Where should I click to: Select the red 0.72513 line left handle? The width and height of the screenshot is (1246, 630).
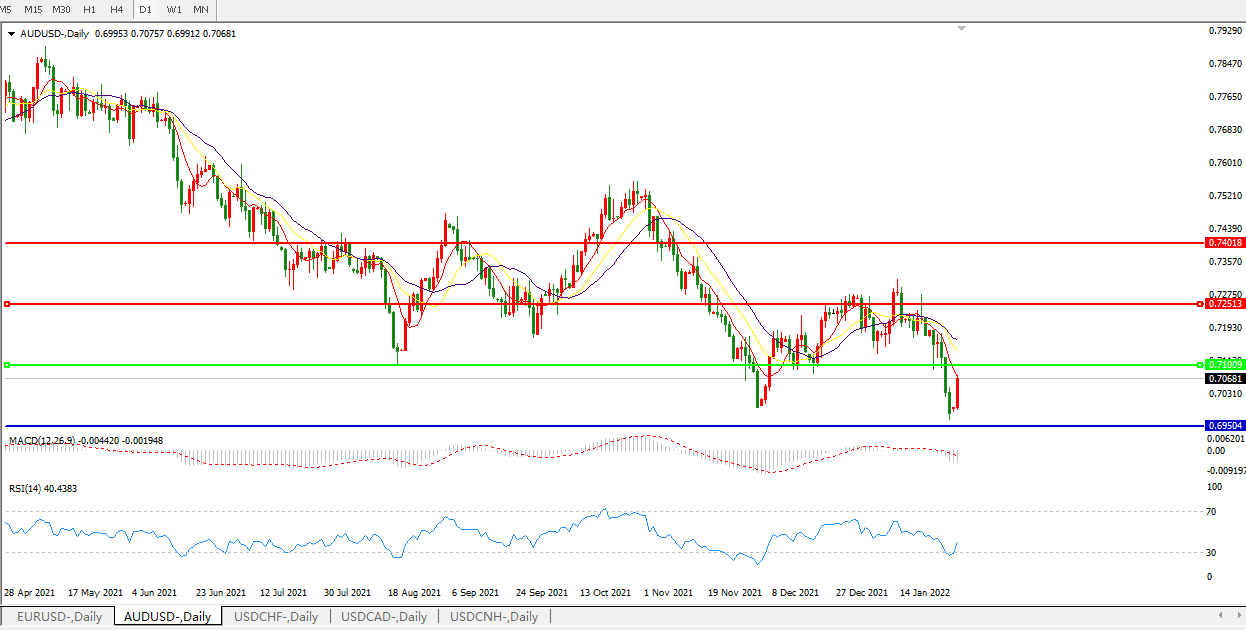(7, 304)
